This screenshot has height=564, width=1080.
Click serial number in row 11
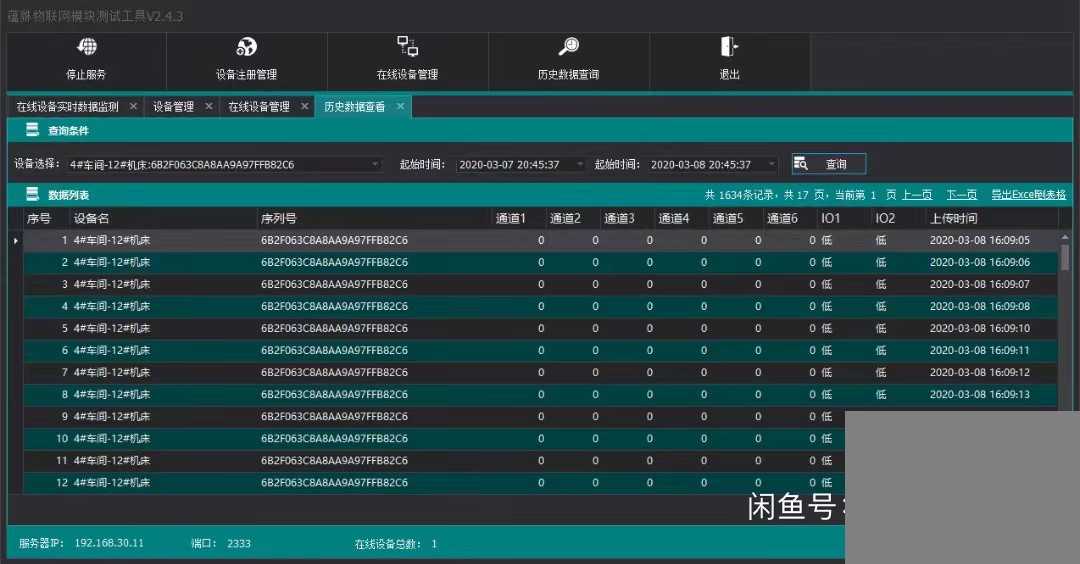[334, 461]
